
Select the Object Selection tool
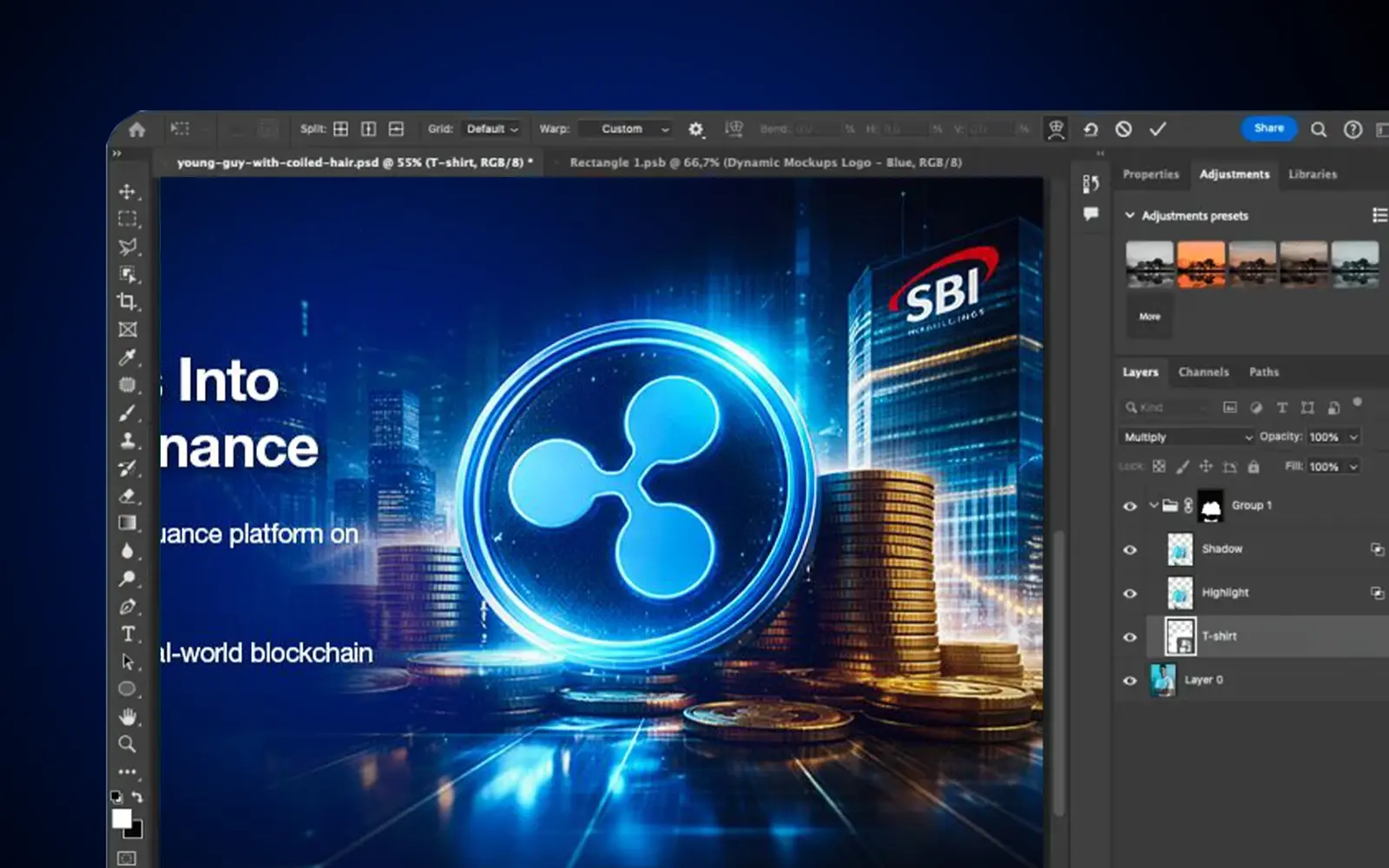[x=128, y=274]
